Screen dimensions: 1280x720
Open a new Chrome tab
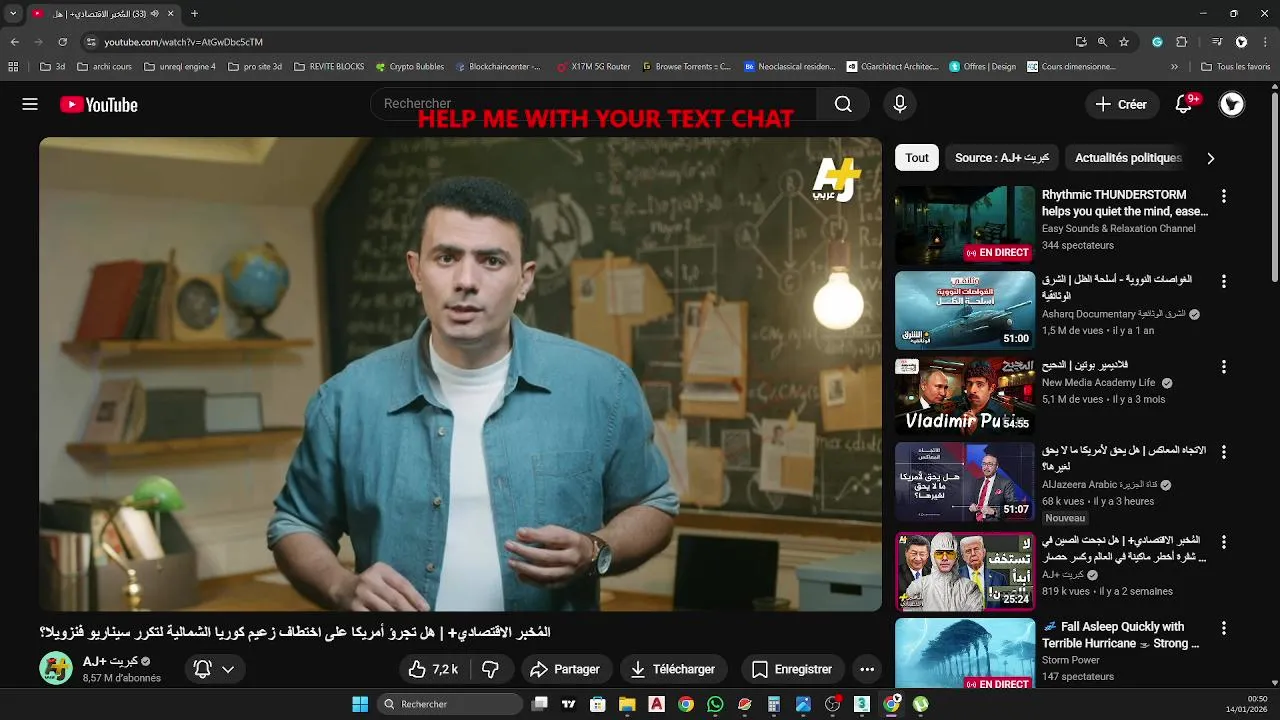tap(194, 14)
